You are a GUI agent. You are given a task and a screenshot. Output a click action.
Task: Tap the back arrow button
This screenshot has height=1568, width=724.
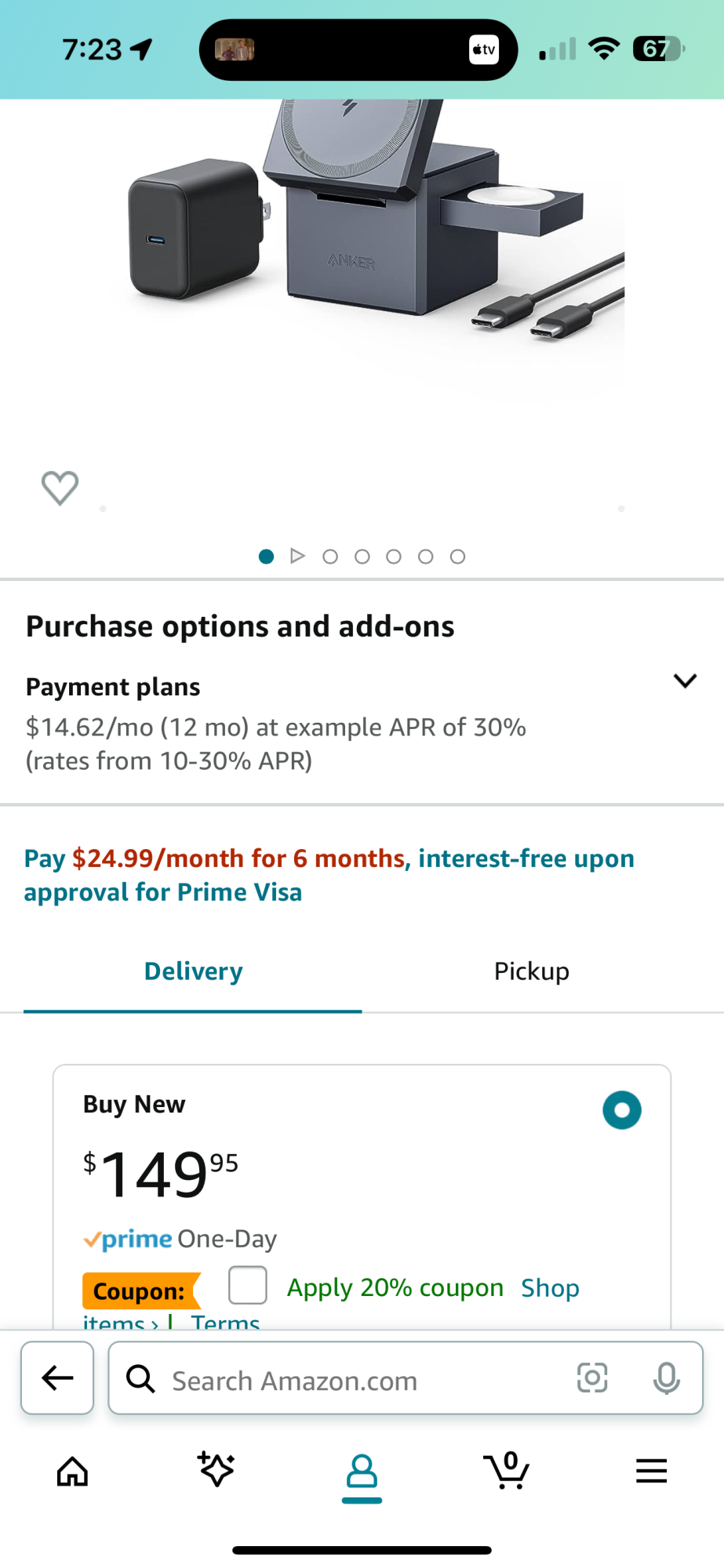[x=57, y=1377]
